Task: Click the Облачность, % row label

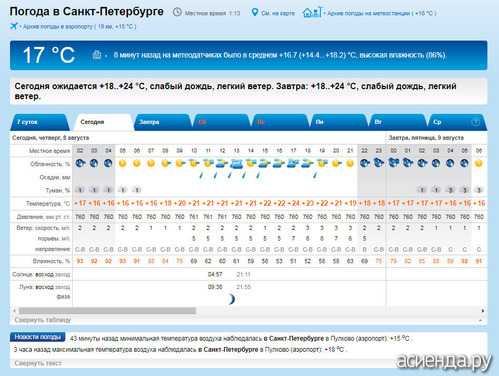Action: (50, 164)
